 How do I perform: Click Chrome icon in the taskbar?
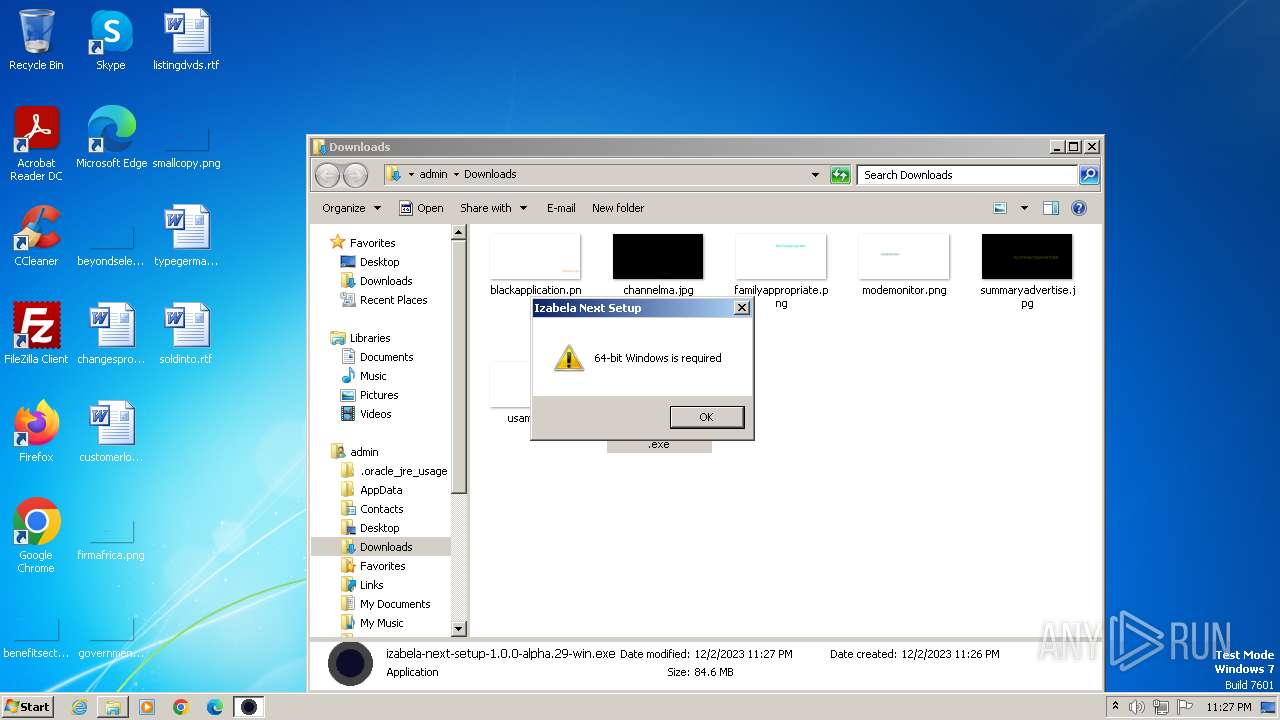[181, 707]
